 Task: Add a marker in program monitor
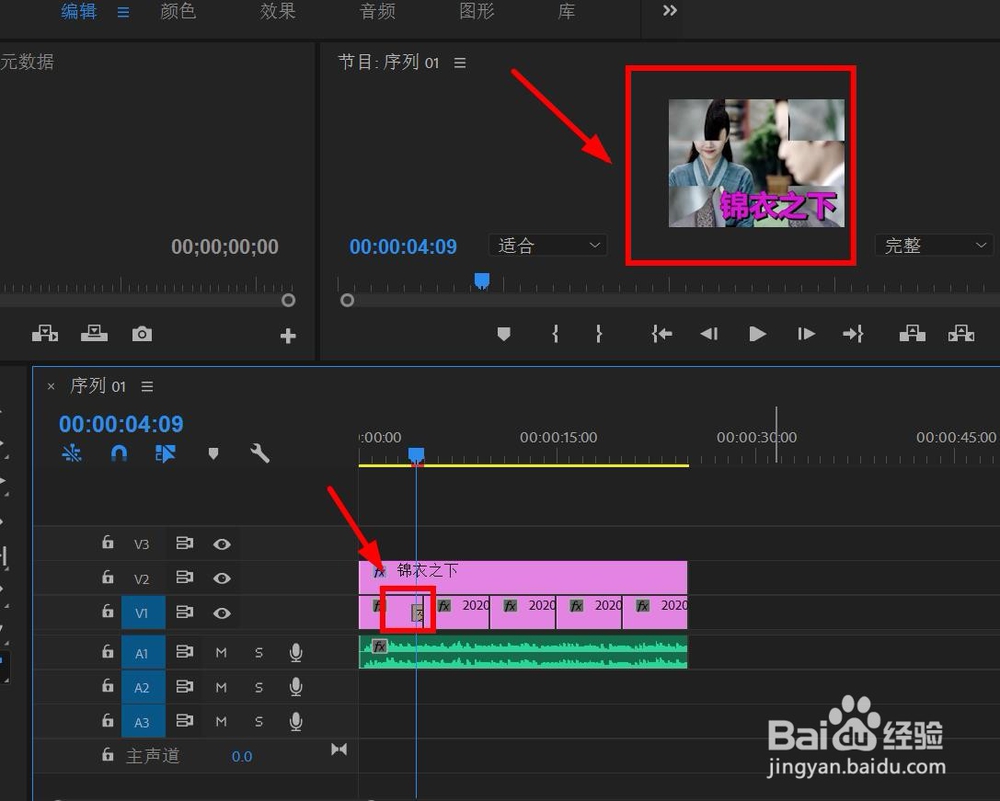tap(504, 334)
